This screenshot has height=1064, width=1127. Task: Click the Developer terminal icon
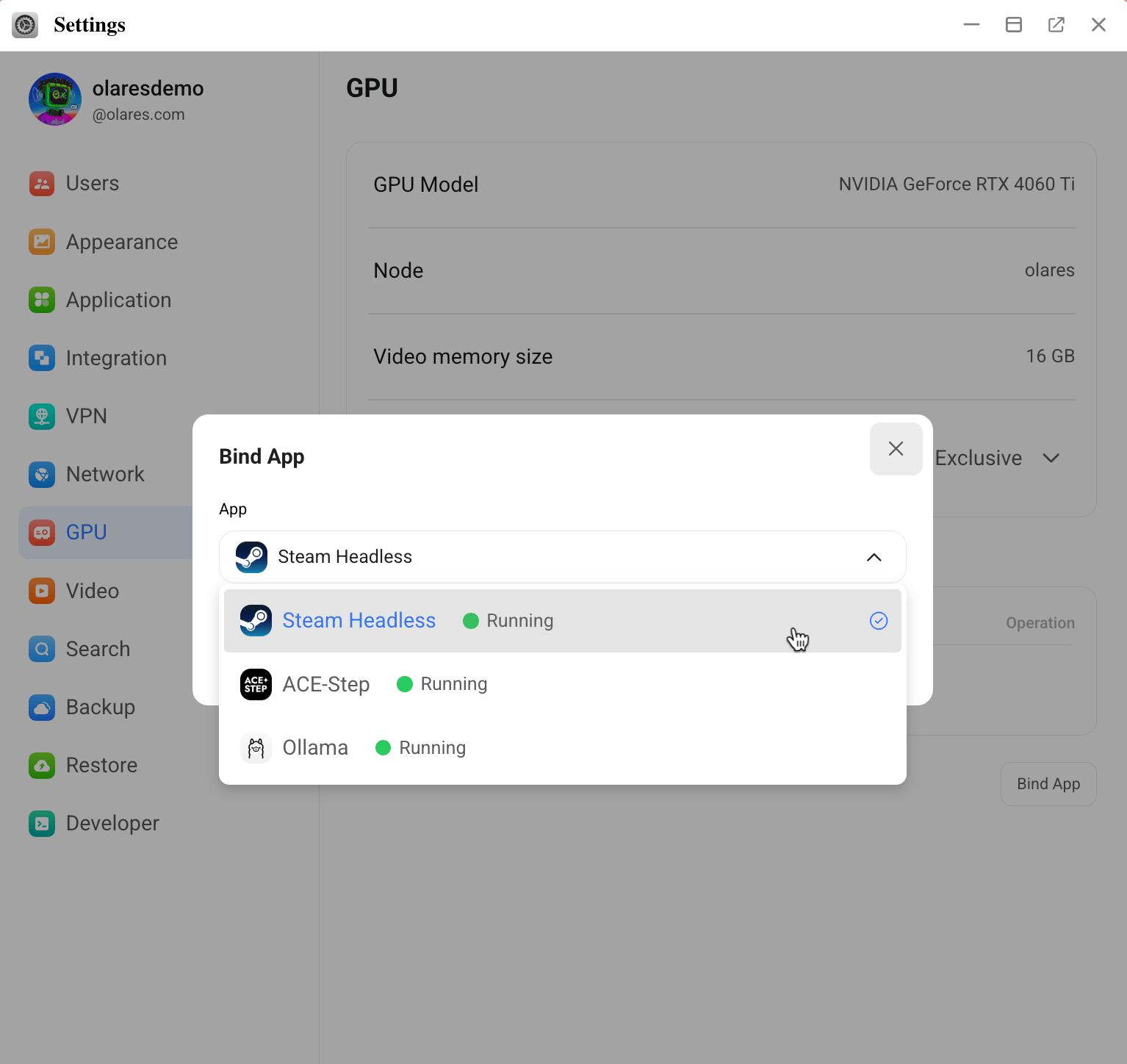point(42,823)
